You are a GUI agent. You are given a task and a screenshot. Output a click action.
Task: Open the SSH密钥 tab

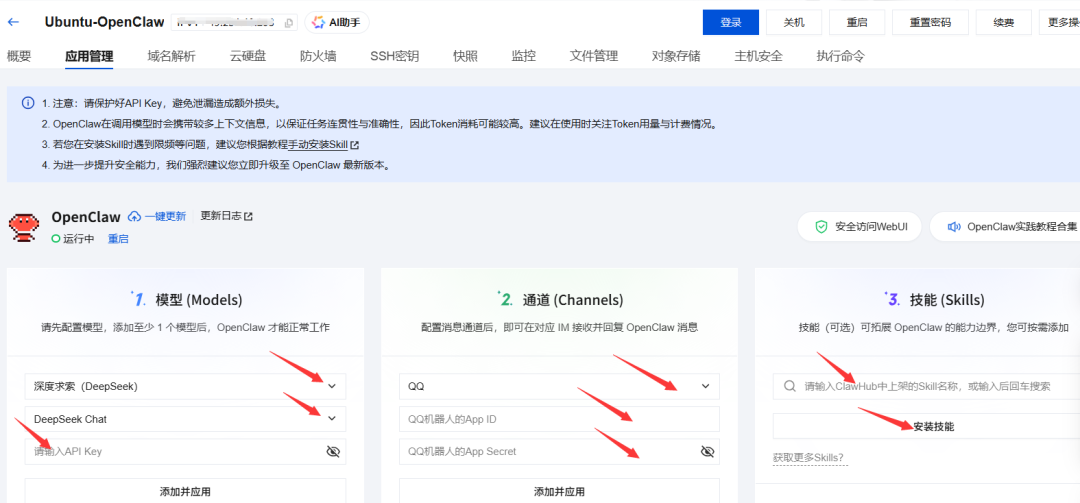coord(395,57)
